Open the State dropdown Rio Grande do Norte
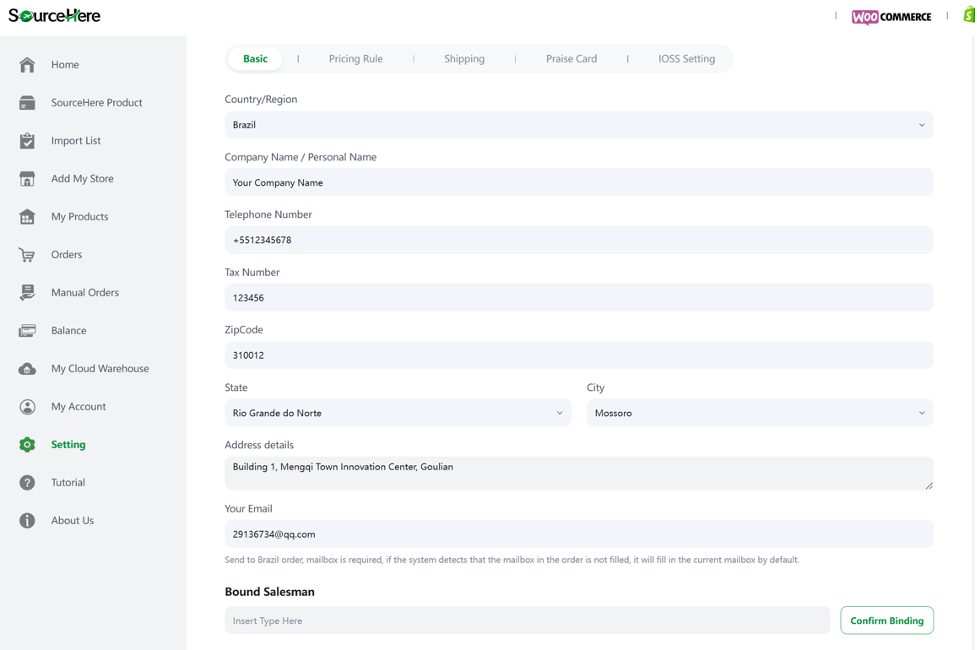977x650 pixels. [x=398, y=413]
